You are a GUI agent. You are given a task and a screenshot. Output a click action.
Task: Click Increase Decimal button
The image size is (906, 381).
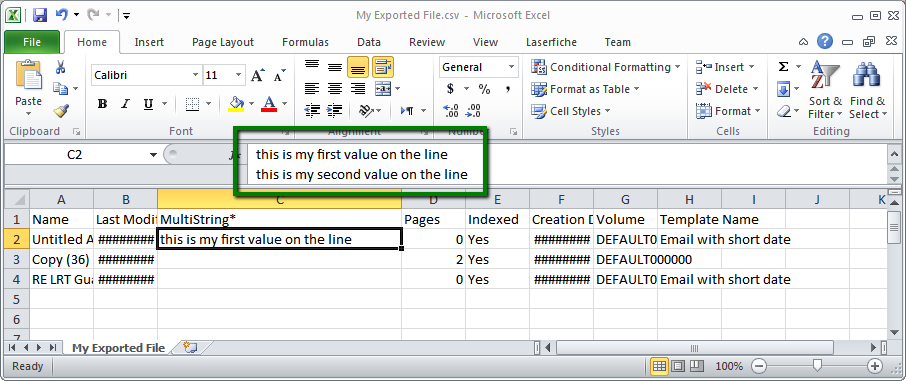451,110
